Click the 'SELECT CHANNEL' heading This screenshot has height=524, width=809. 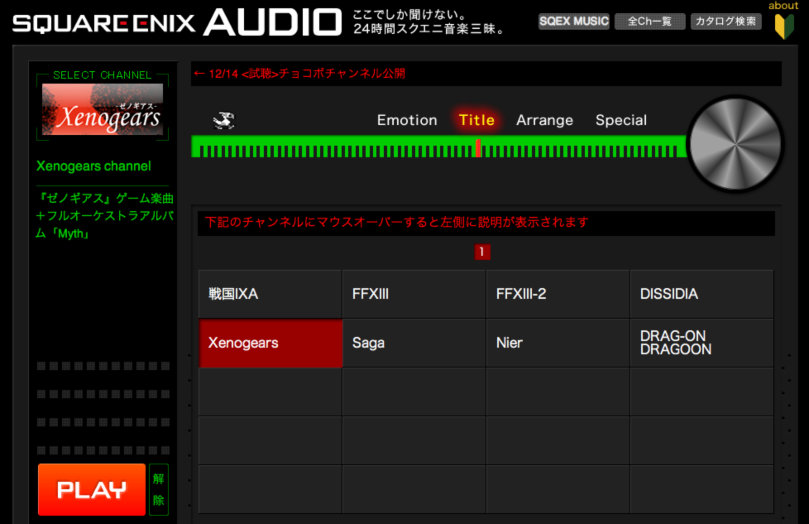point(102,75)
